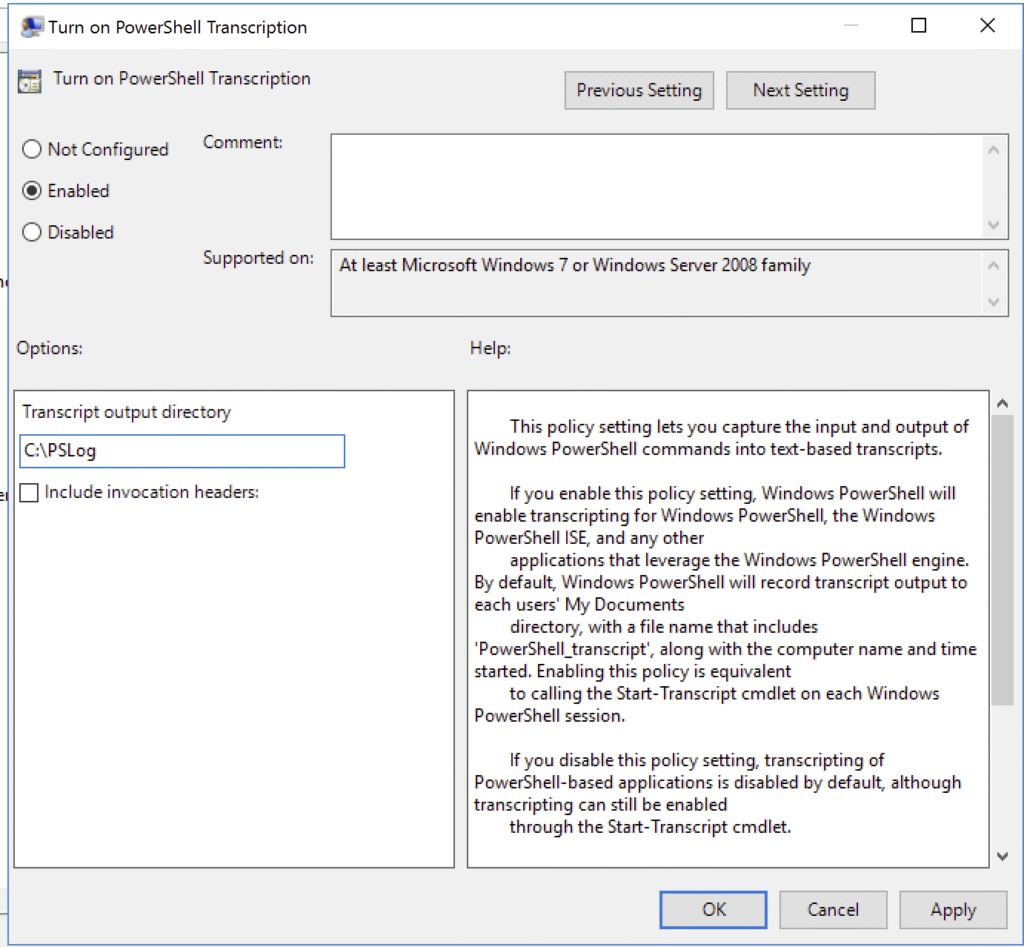Click inside the Comment text box
Image resolution: width=1024 pixels, height=947 pixels.
(655, 187)
